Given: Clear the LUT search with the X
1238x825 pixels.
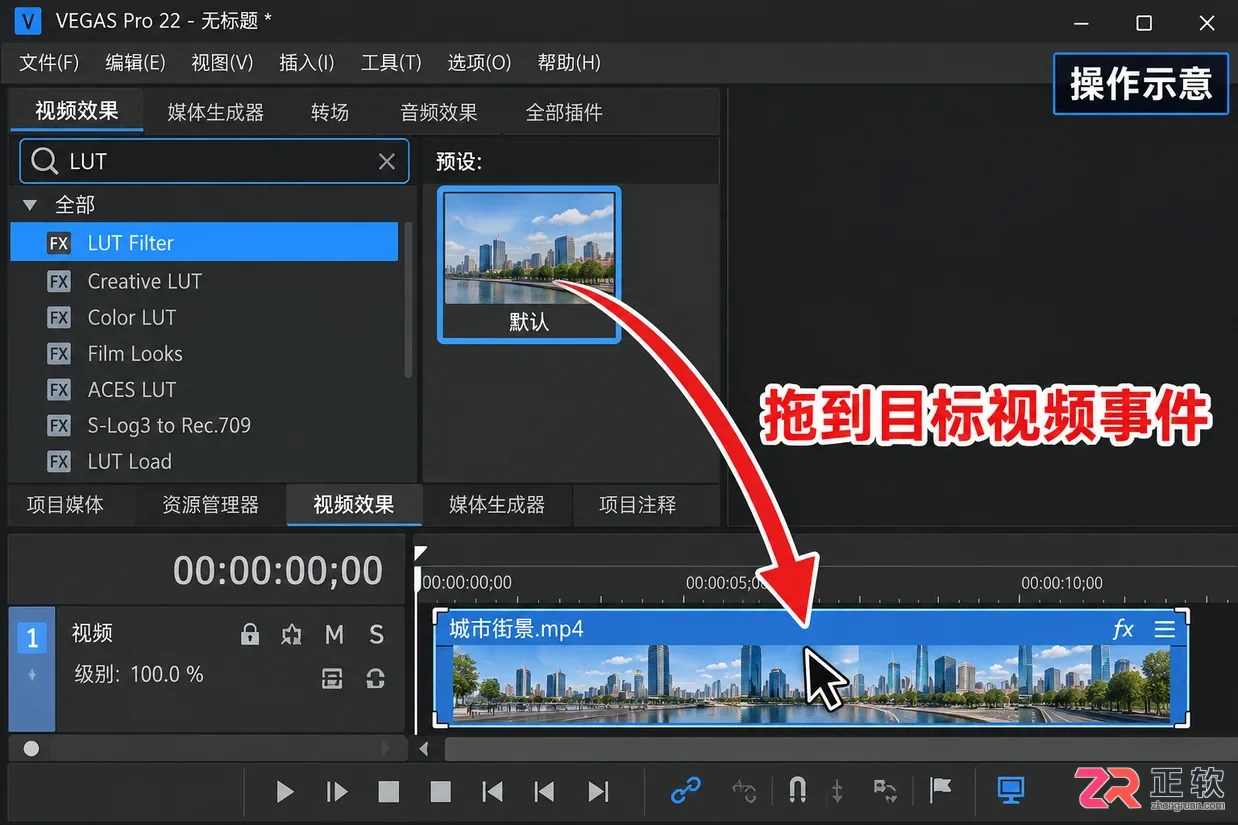Looking at the screenshot, I should coord(387,161).
